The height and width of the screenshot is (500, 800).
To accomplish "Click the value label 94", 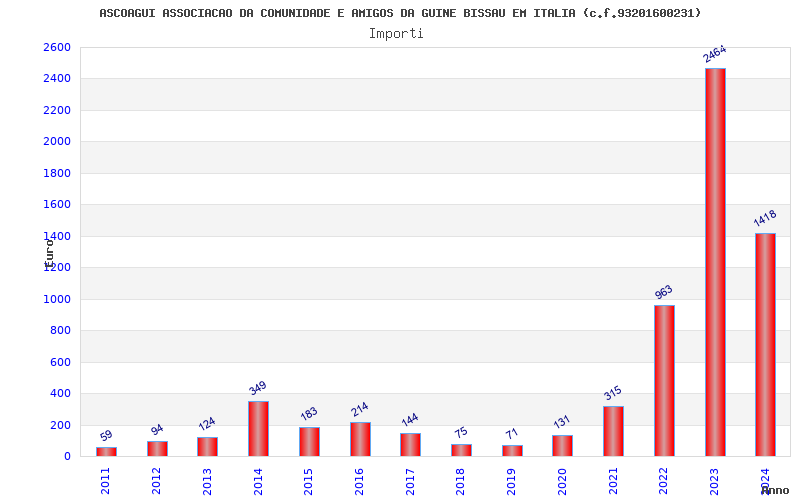I will 157,430.
